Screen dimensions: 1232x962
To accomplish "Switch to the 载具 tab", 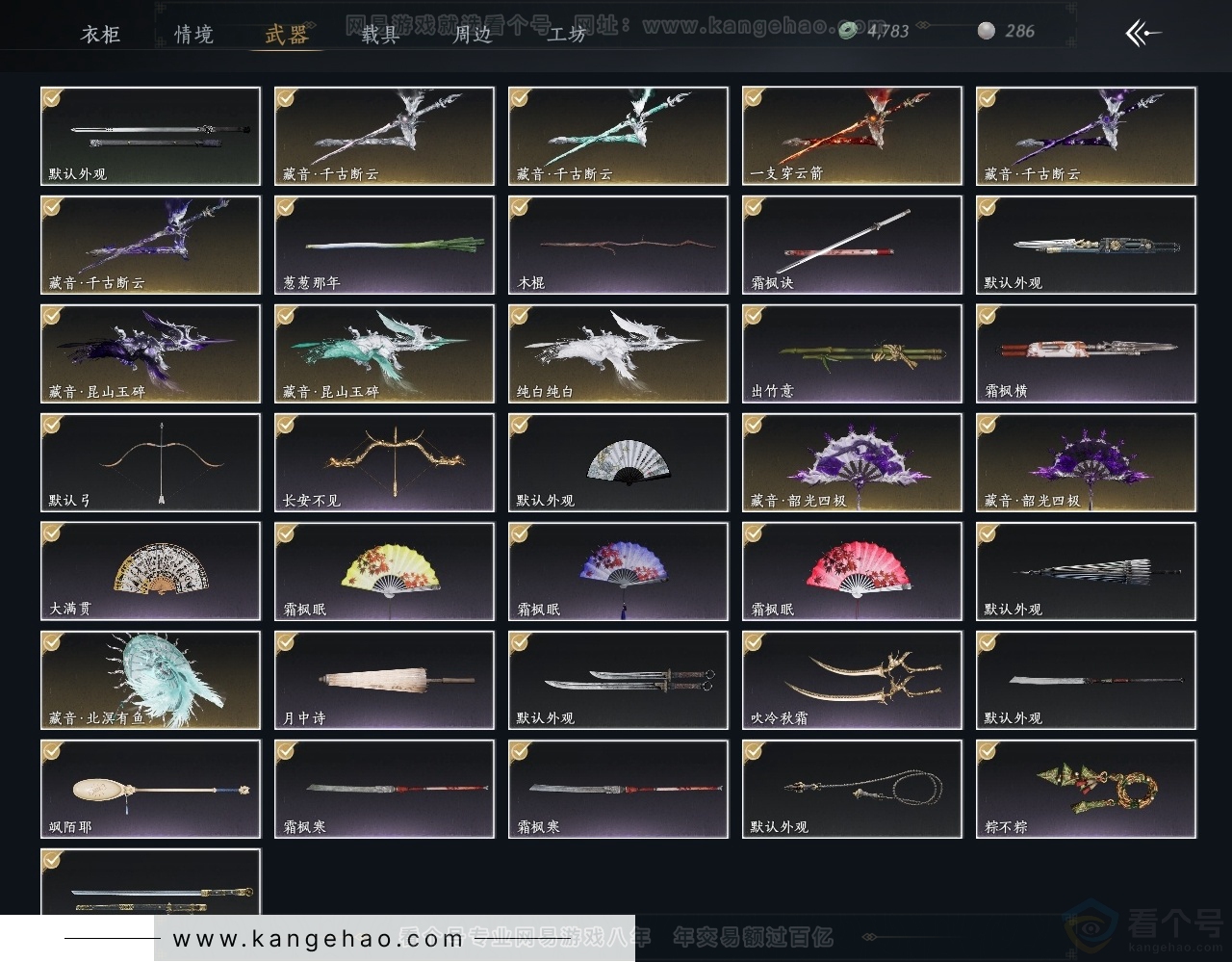I will point(380,35).
